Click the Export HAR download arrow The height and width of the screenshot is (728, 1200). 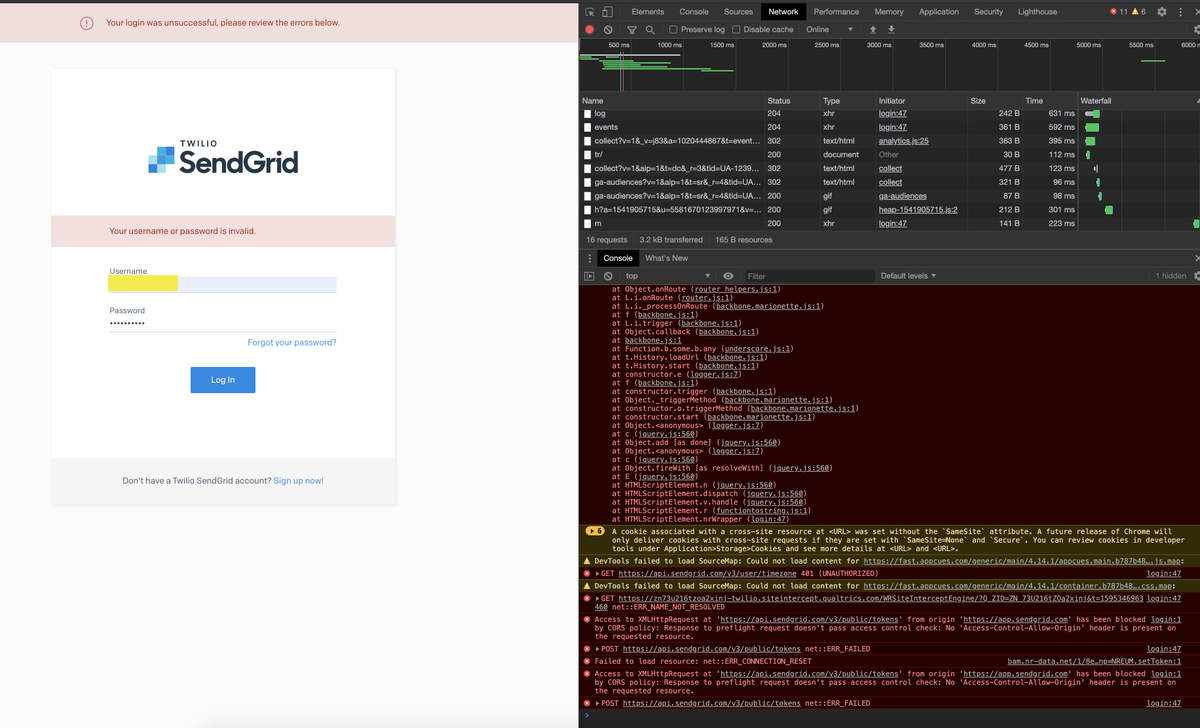tap(891, 30)
